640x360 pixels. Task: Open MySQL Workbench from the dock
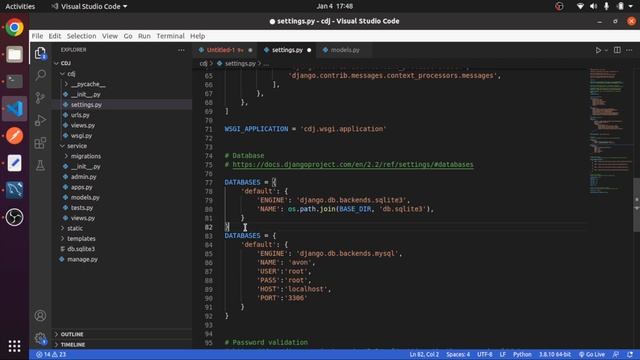pos(14,190)
